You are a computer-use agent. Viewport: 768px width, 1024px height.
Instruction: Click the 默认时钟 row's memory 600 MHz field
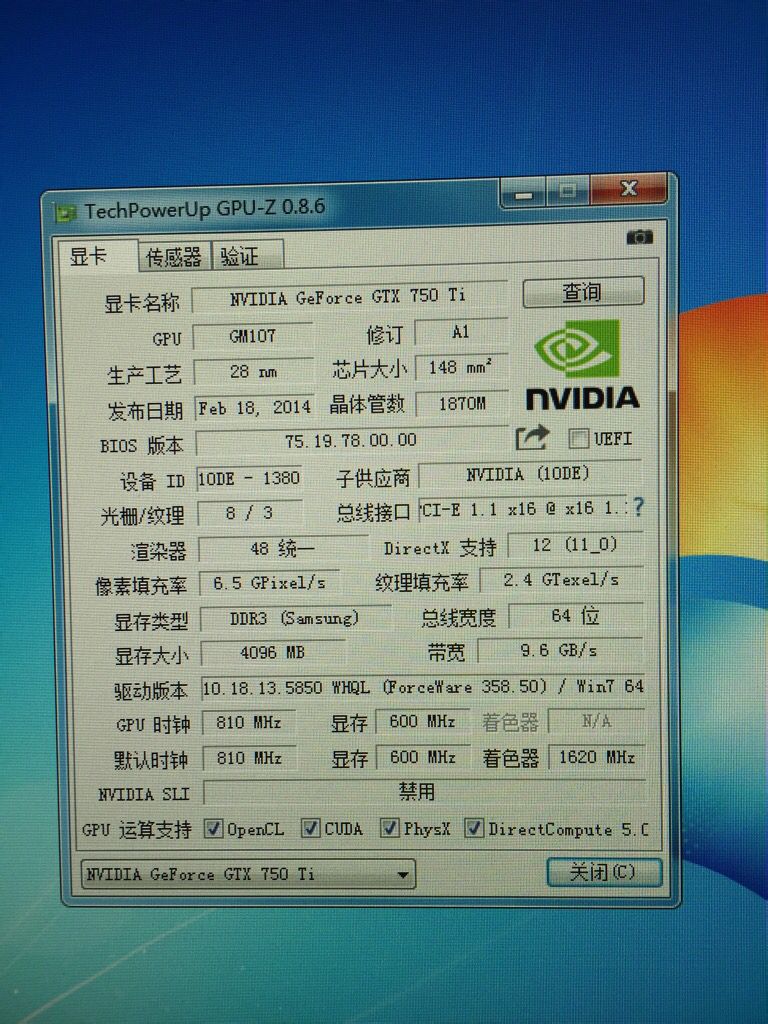click(423, 758)
